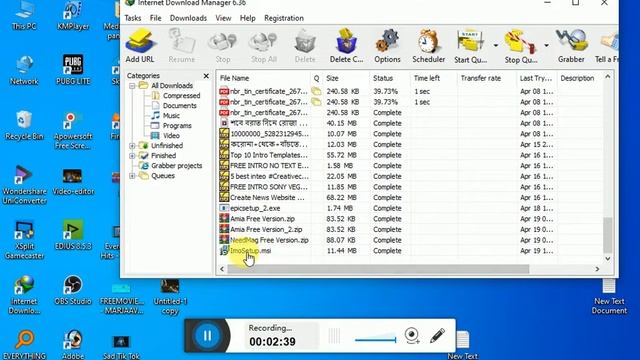Viewport: 640px width, 360px height.
Task: Click the horizontal scrollbar of the download list
Action: (x=378, y=269)
